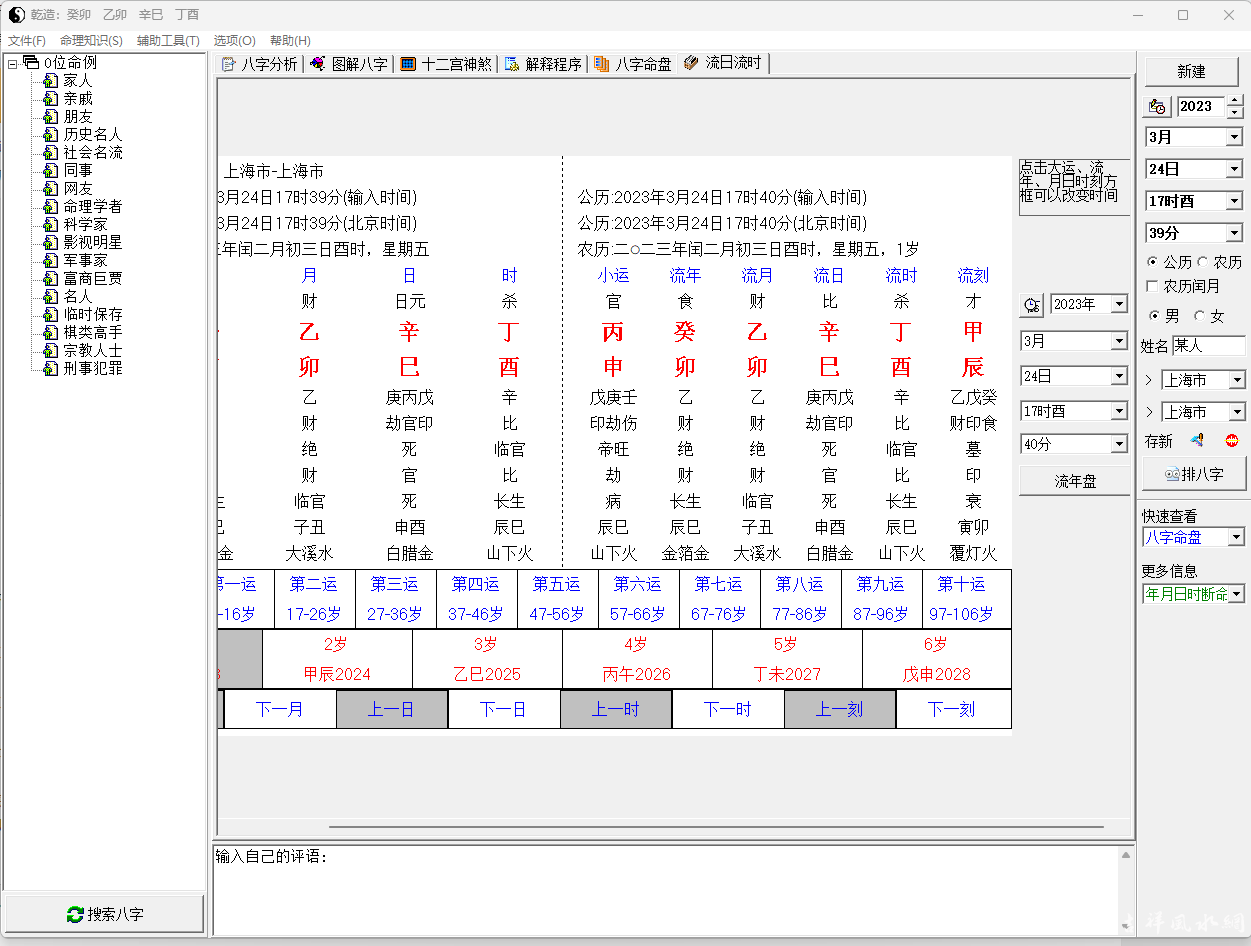The width and height of the screenshot is (1251, 946).
Task: Click the current-time clock icon beside 2023年
Action: coord(1032,305)
